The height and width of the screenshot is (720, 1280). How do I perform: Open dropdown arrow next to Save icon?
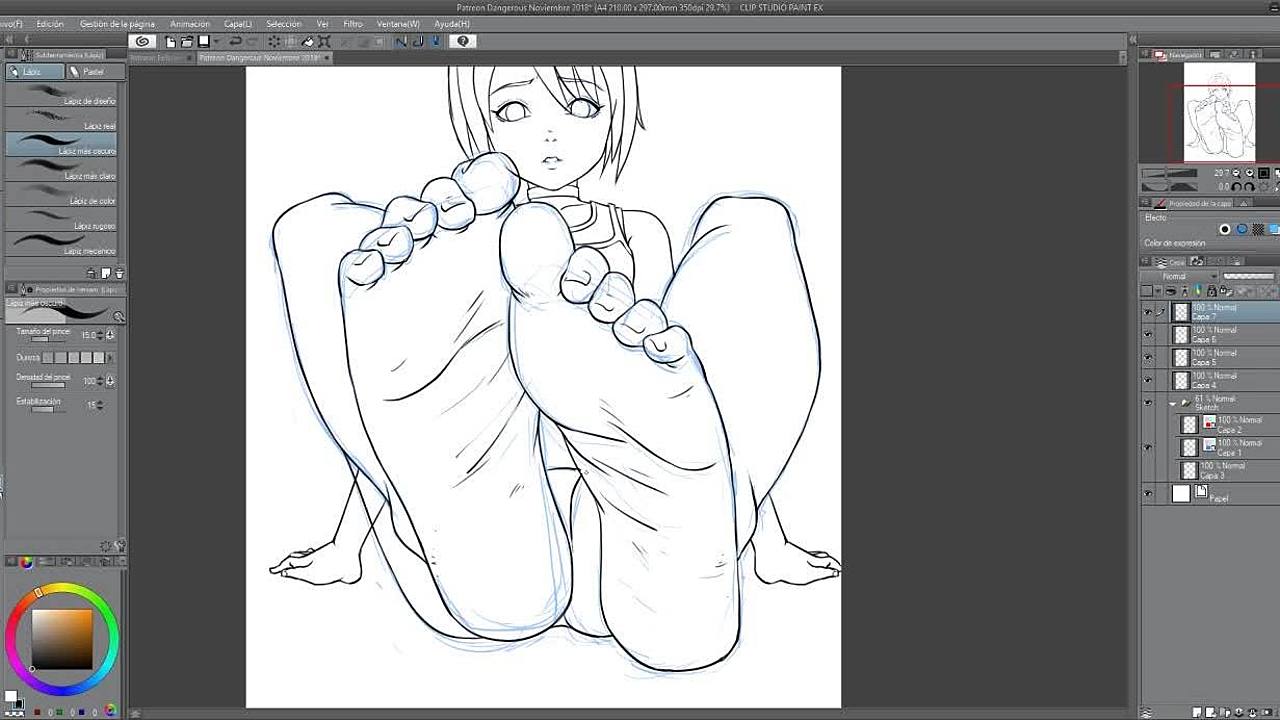pyautogui.click(x=216, y=41)
